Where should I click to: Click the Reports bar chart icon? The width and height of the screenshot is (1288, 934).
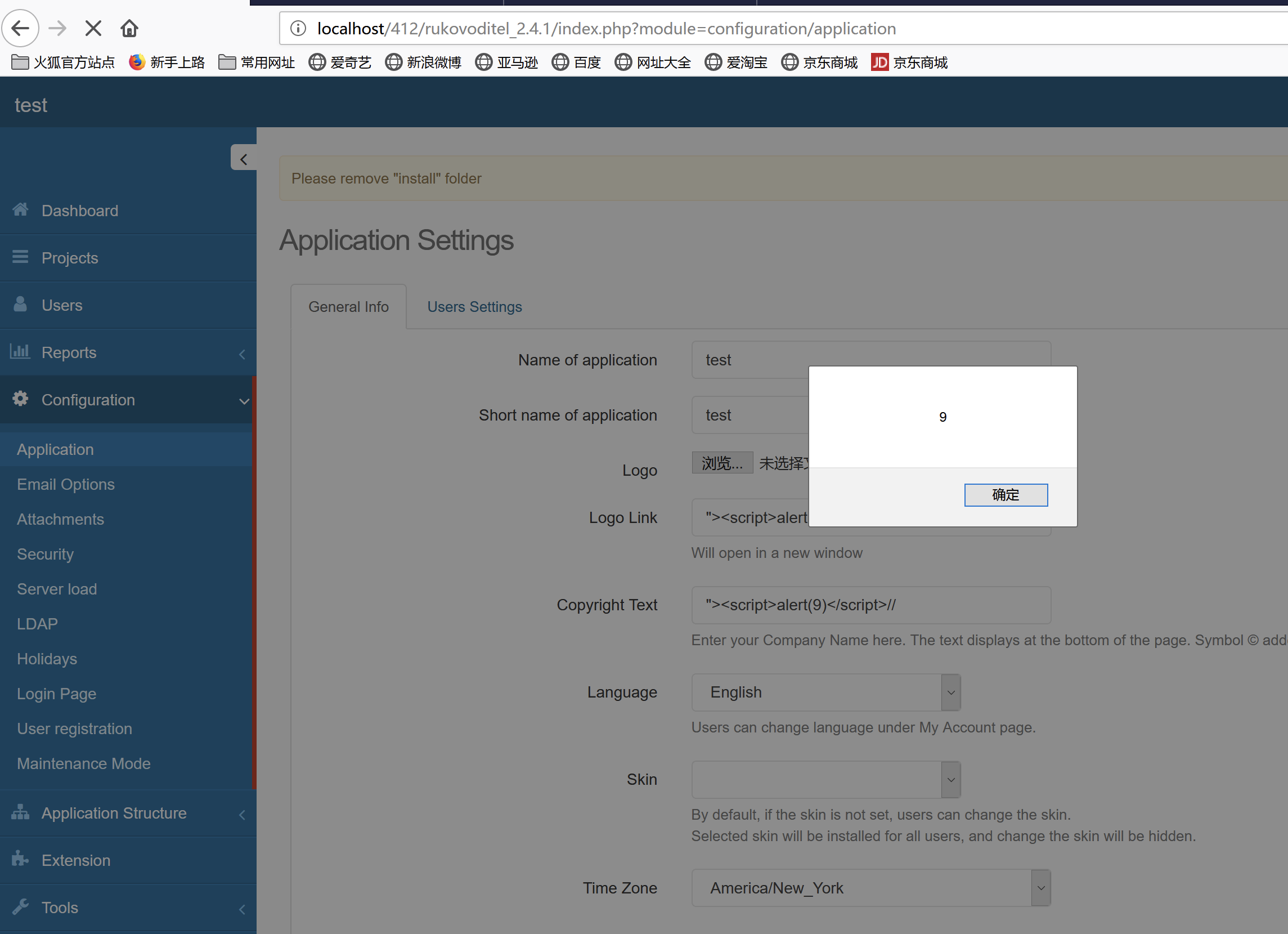click(x=20, y=351)
